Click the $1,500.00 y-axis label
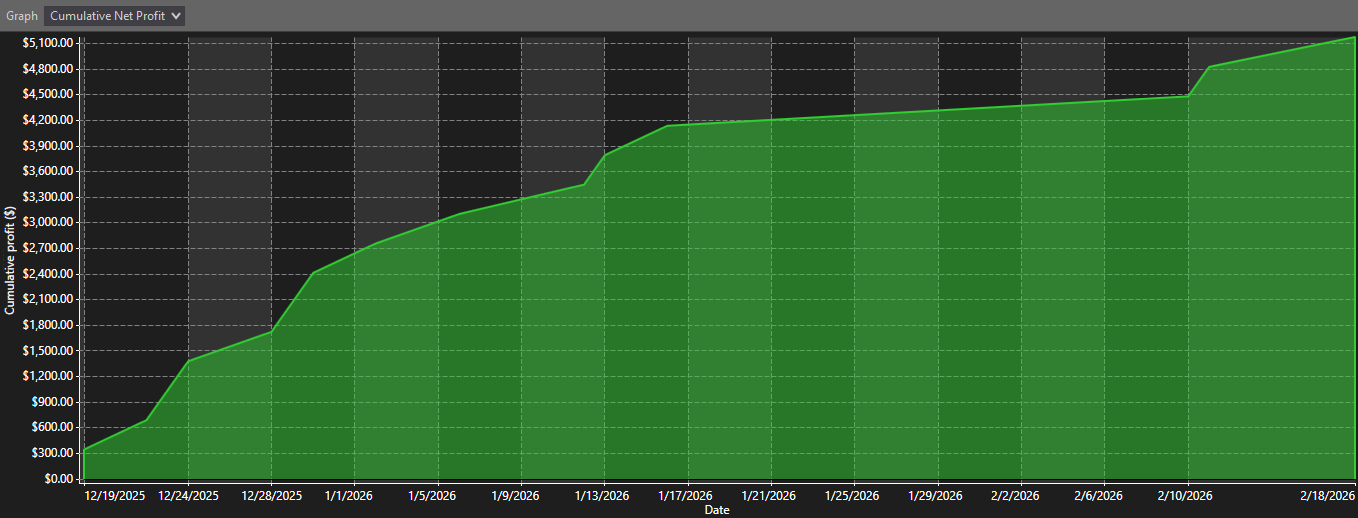 [x=48, y=351]
